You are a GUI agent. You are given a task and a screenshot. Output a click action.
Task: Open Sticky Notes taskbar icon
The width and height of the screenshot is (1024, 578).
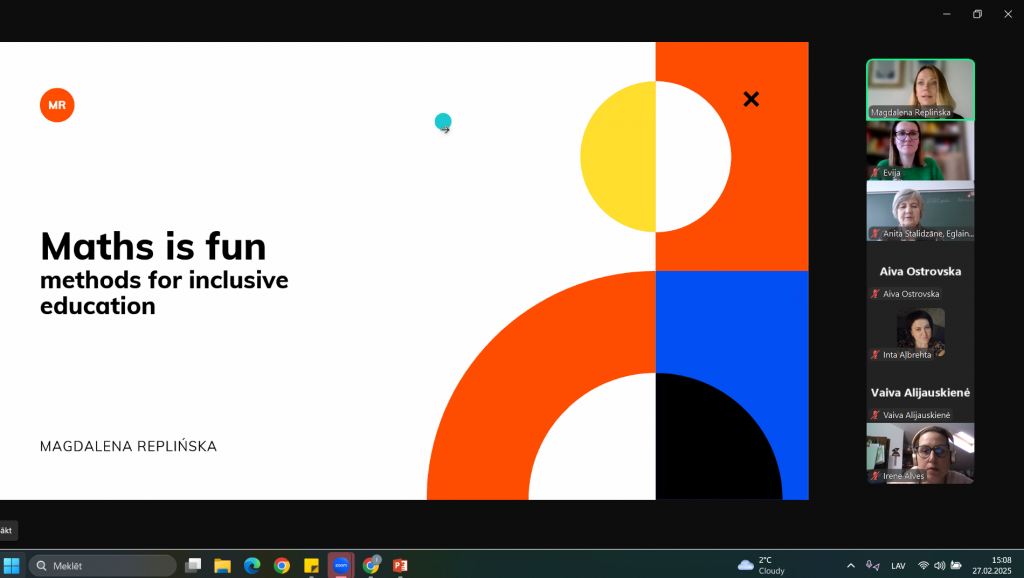311,565
